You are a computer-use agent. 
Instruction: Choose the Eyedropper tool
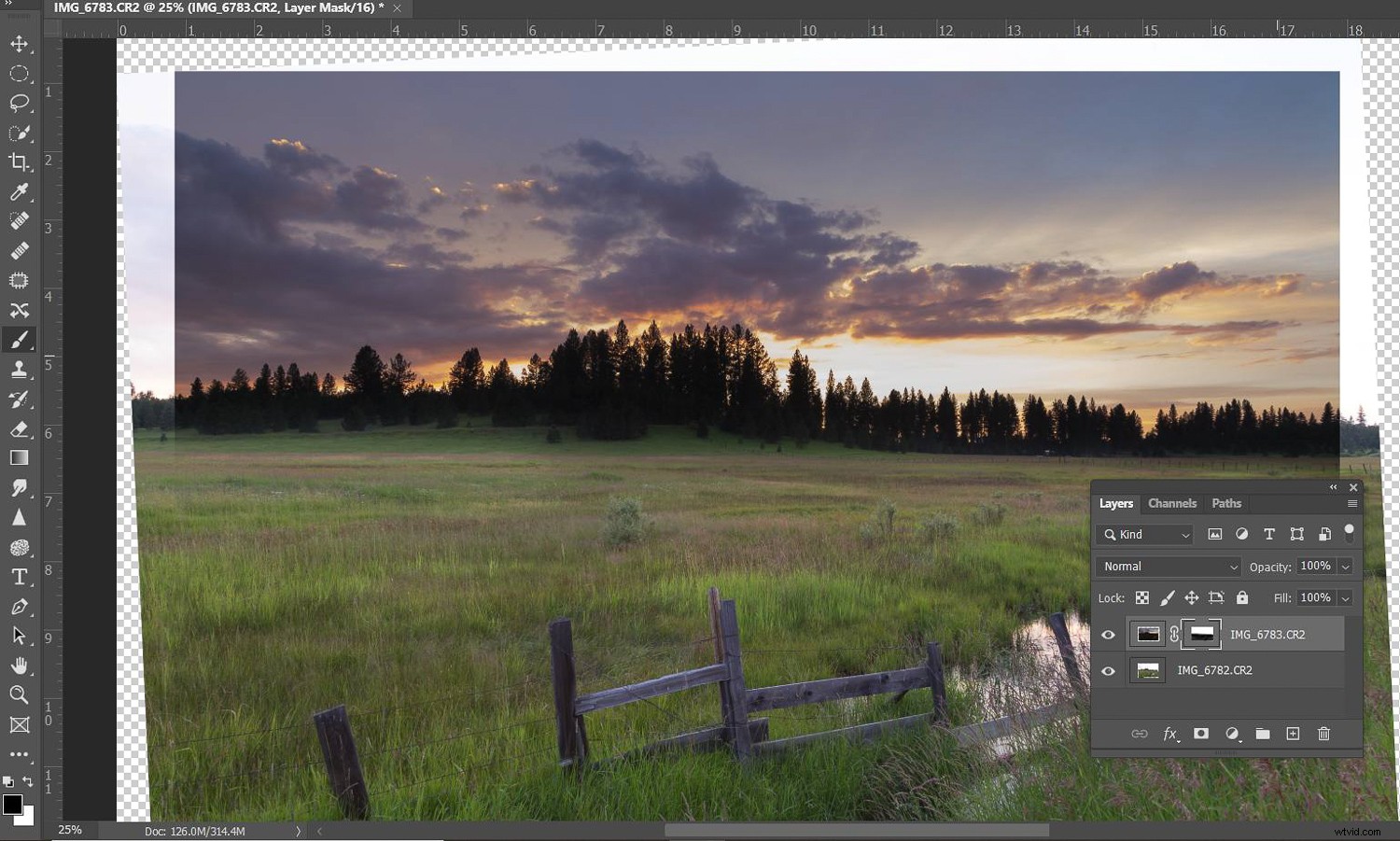(x=20, y=192)
